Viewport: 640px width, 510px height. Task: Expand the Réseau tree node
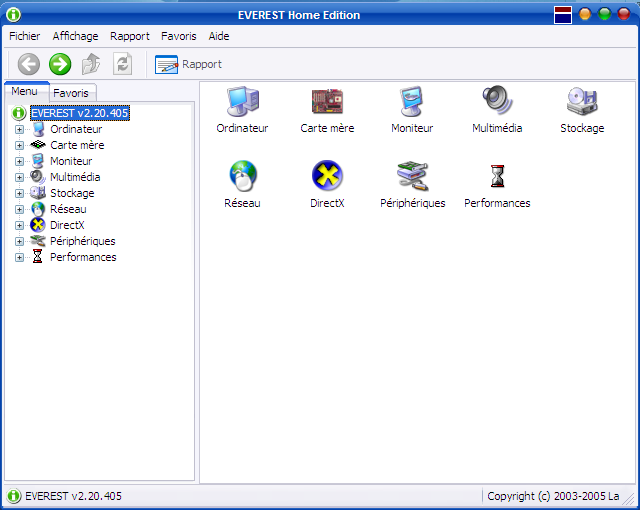(x=19, y=209)
